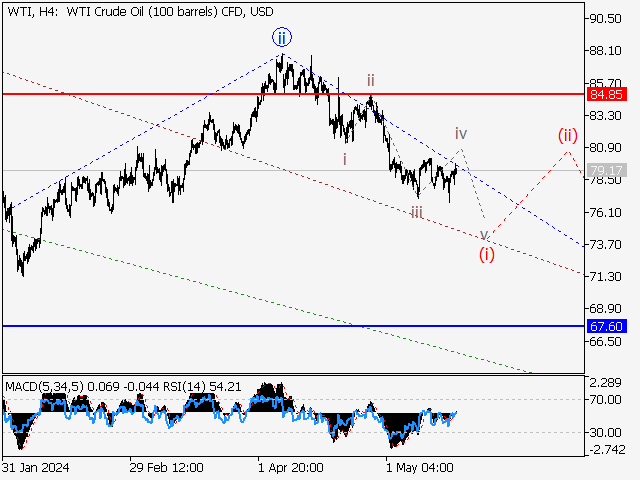Click the MACD(5,34,5) indicator label
Viewport: 640px width, 480px height.
click(44, 387)
